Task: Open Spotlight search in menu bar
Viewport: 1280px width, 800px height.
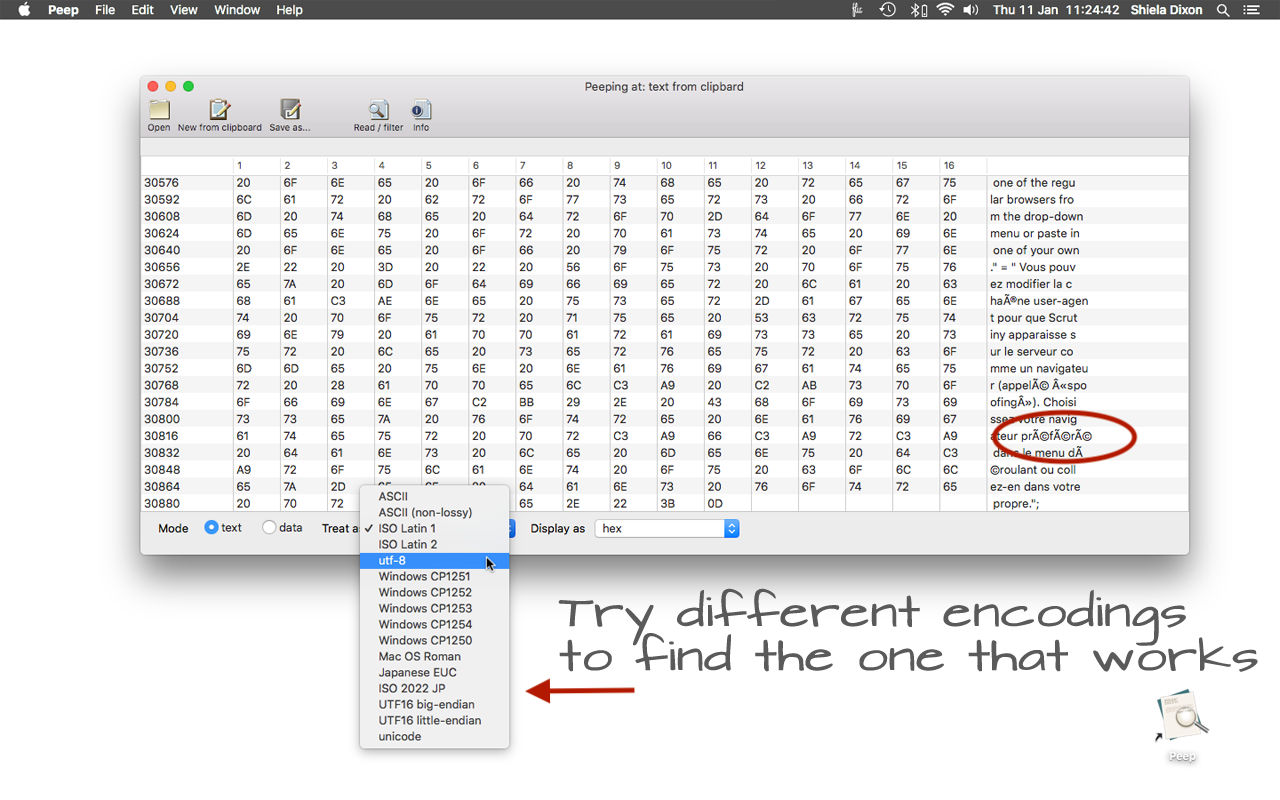Action: click(1223, 10)
